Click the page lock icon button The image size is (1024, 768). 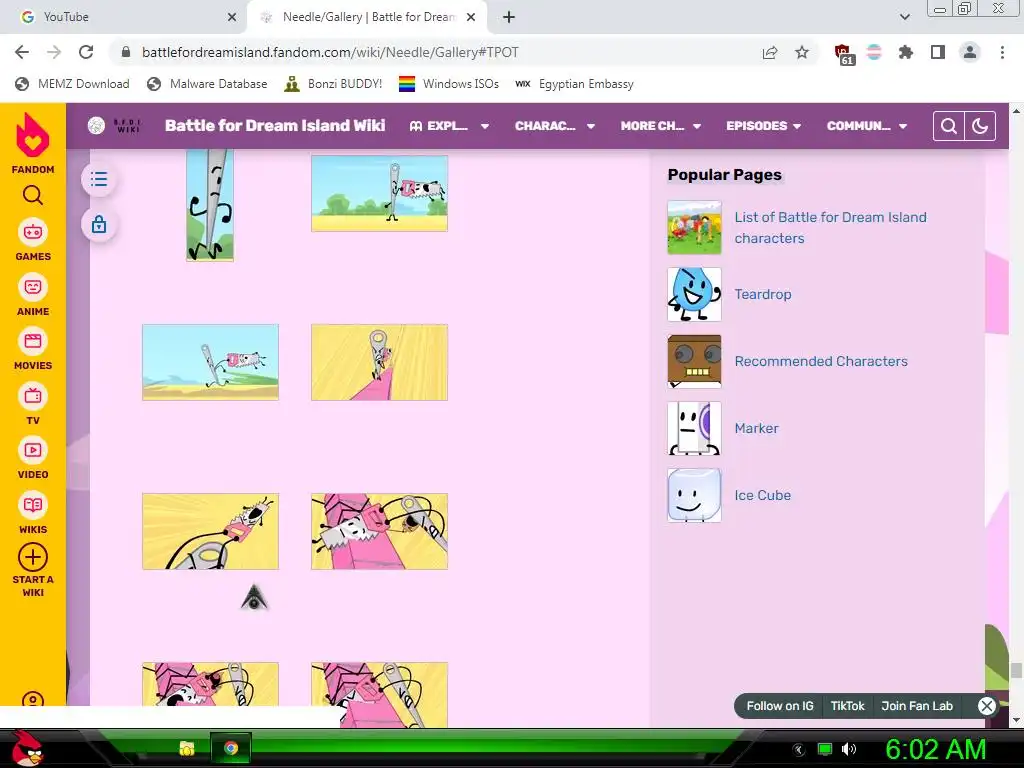click(x=99, y=225)
